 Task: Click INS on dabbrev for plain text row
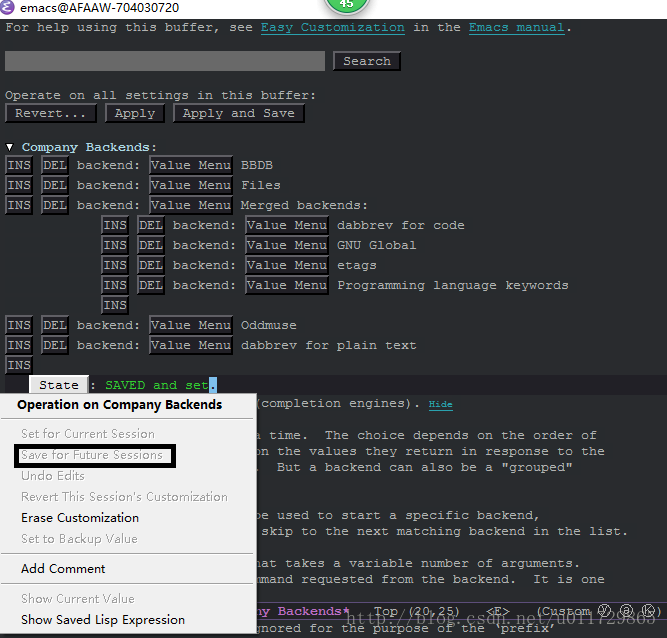pyautogui.click(x=19, y=345)
